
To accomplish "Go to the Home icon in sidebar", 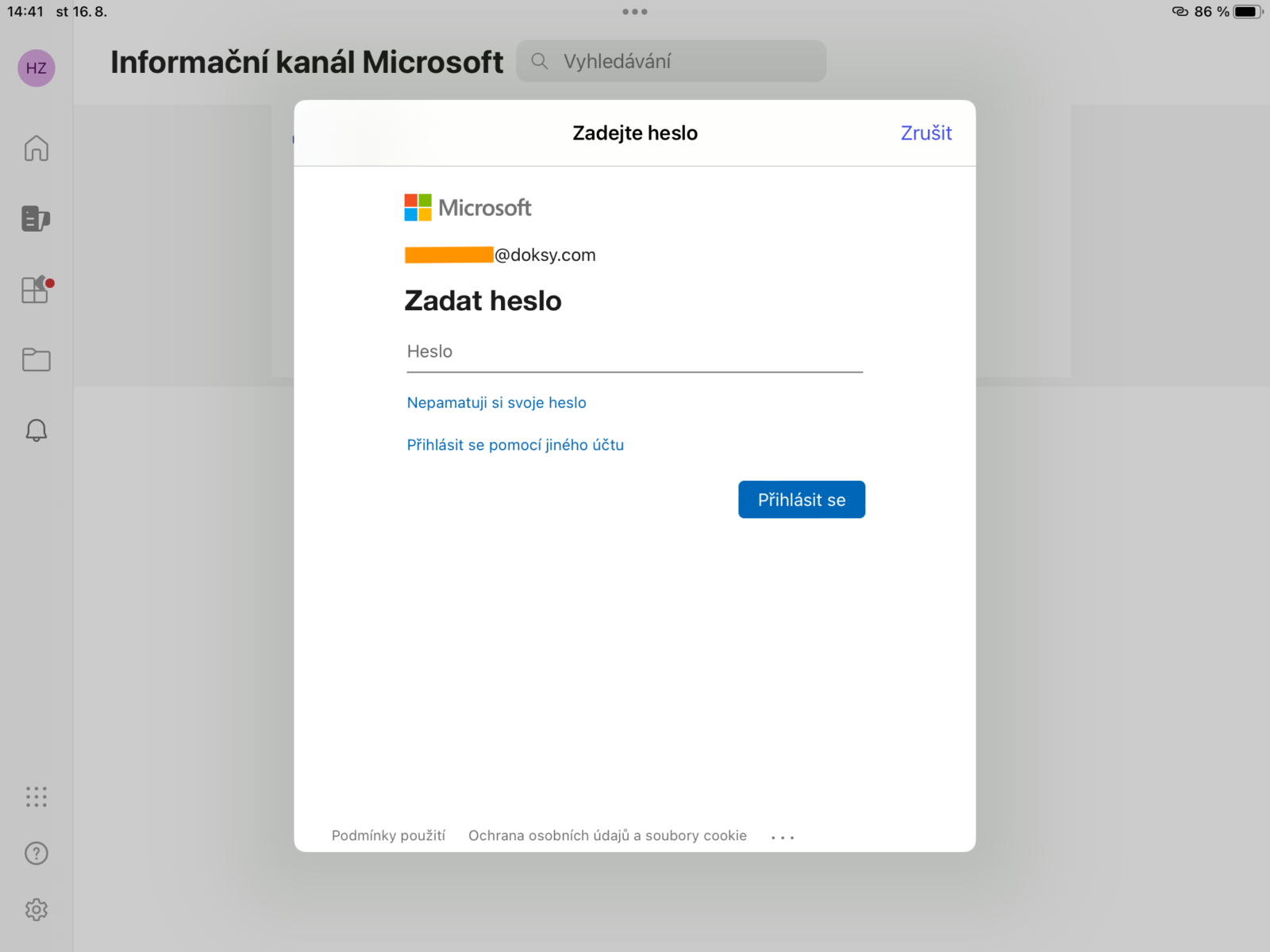I will 36,148.
